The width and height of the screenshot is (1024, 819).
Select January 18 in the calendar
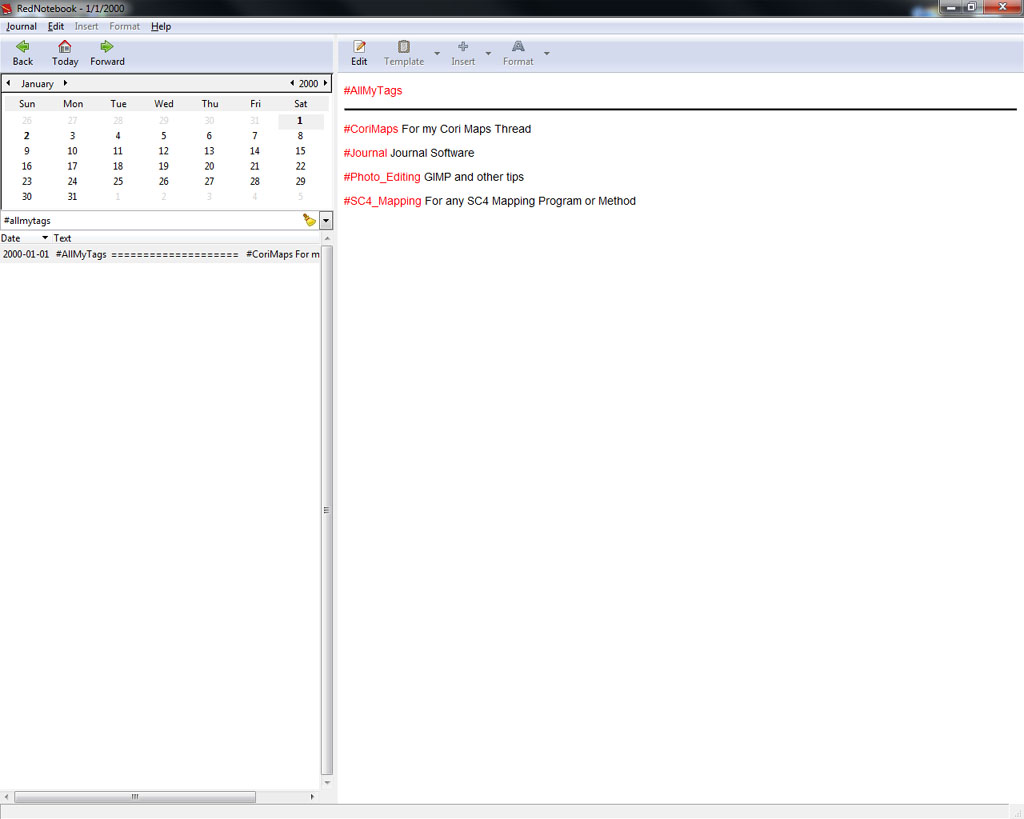[118, 166]
